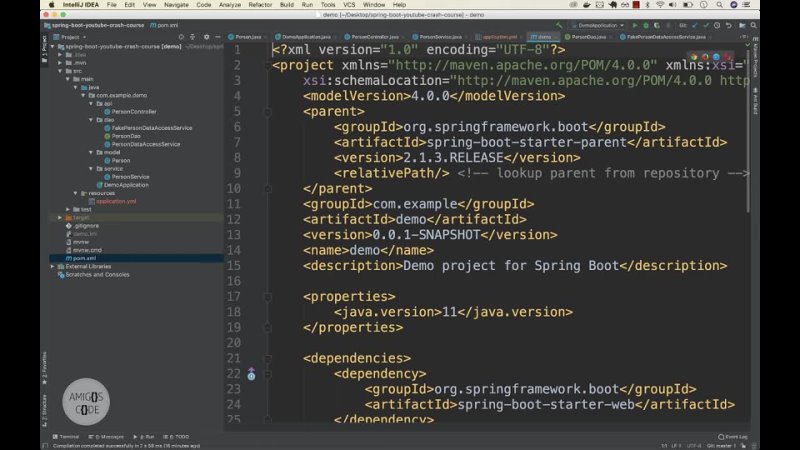Open Maven Projects side panel
Screen dimensions: 800x450
755,56
